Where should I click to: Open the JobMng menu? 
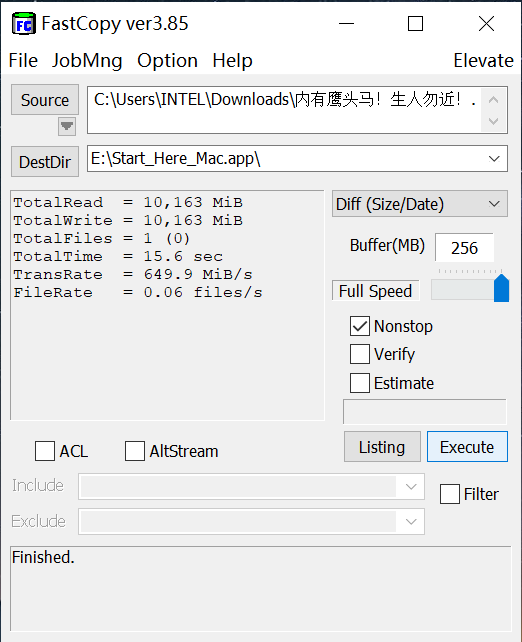[x=87, y=61]
